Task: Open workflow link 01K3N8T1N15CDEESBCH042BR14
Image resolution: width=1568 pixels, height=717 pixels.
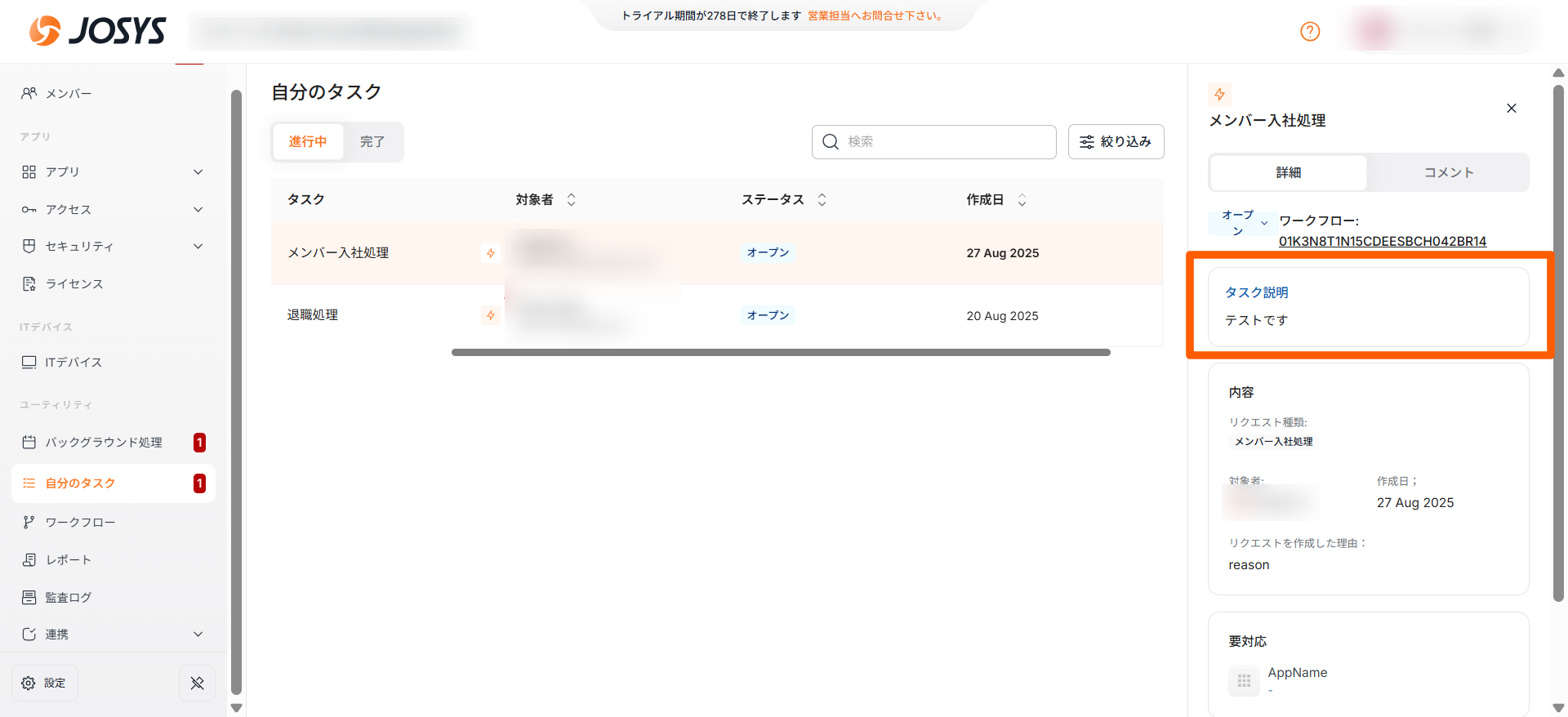Action: [1382, 241]
